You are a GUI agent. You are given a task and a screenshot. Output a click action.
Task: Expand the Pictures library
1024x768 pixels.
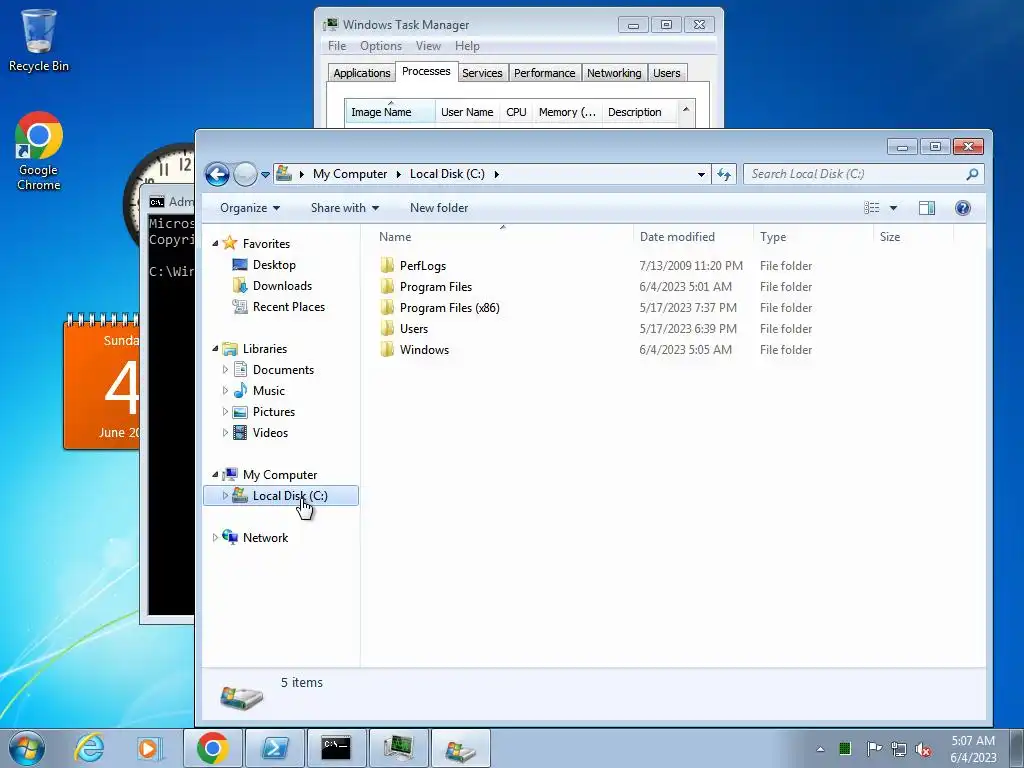225,411
